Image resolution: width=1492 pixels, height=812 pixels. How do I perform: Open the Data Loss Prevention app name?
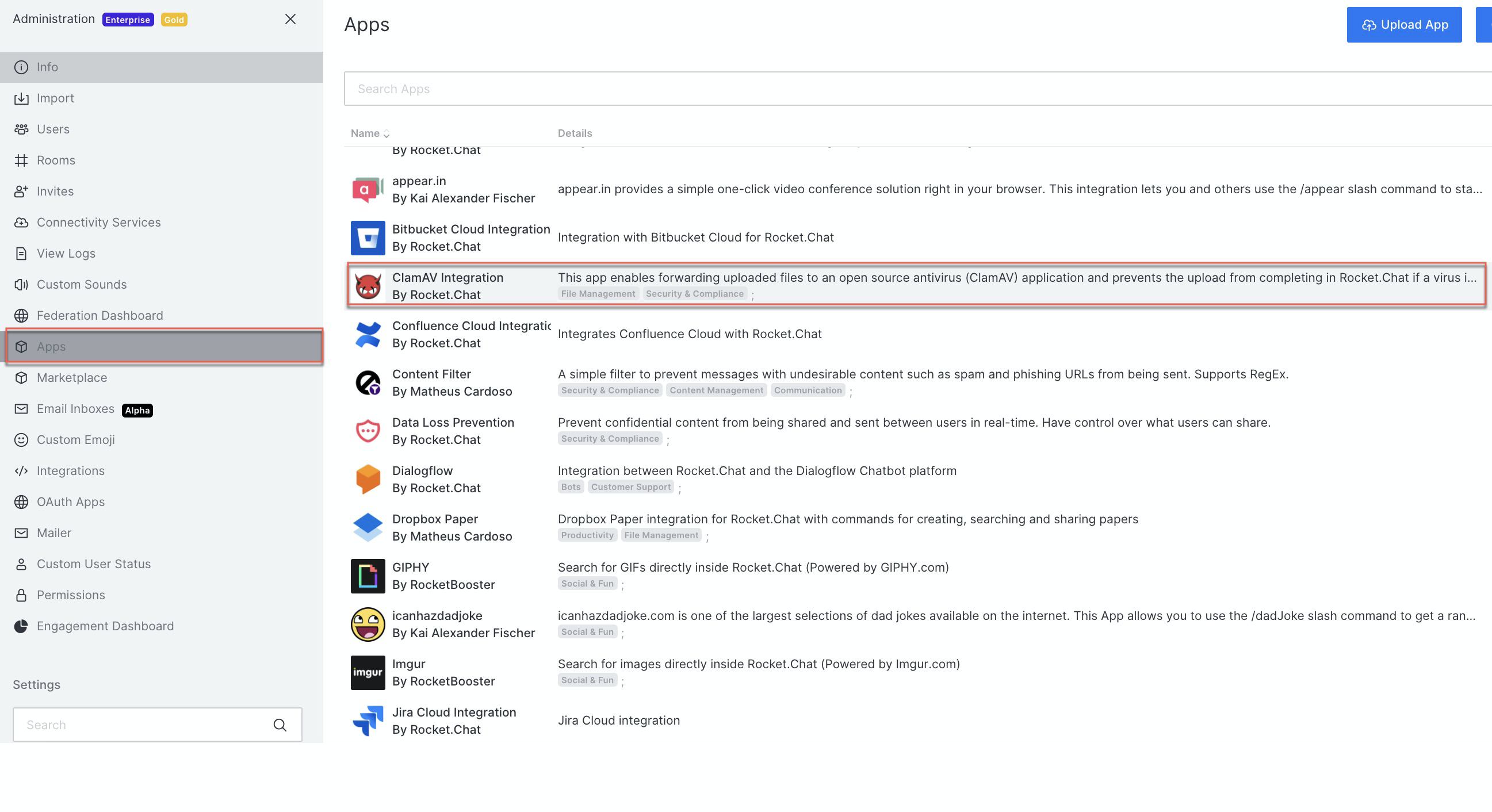click(x=453, y=423)
